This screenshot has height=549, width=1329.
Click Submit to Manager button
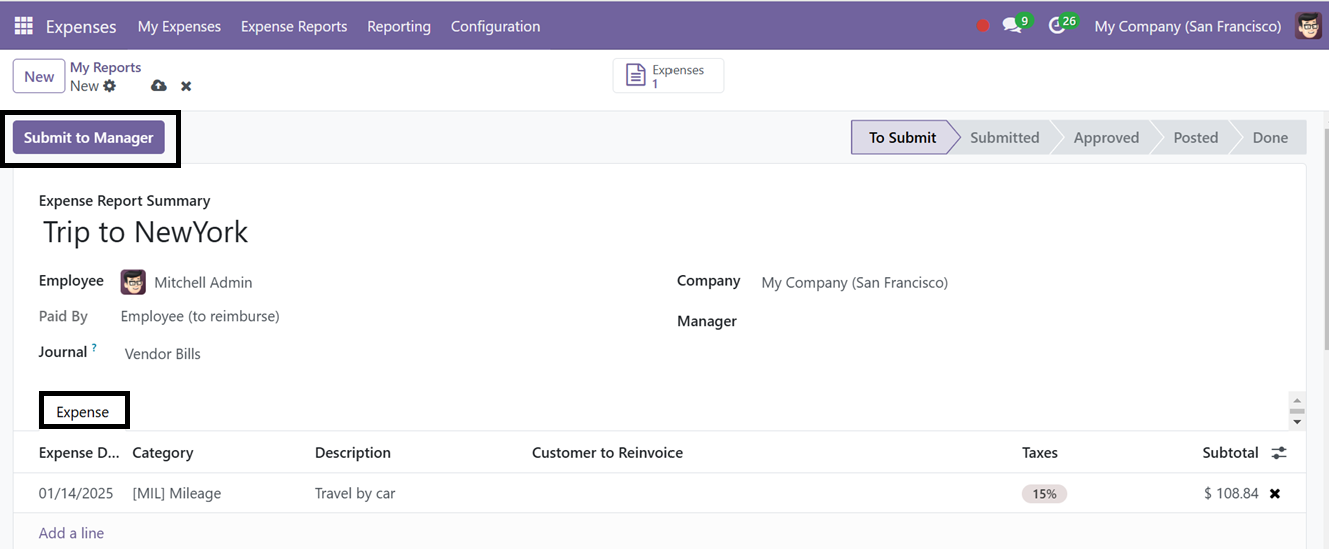89,138
